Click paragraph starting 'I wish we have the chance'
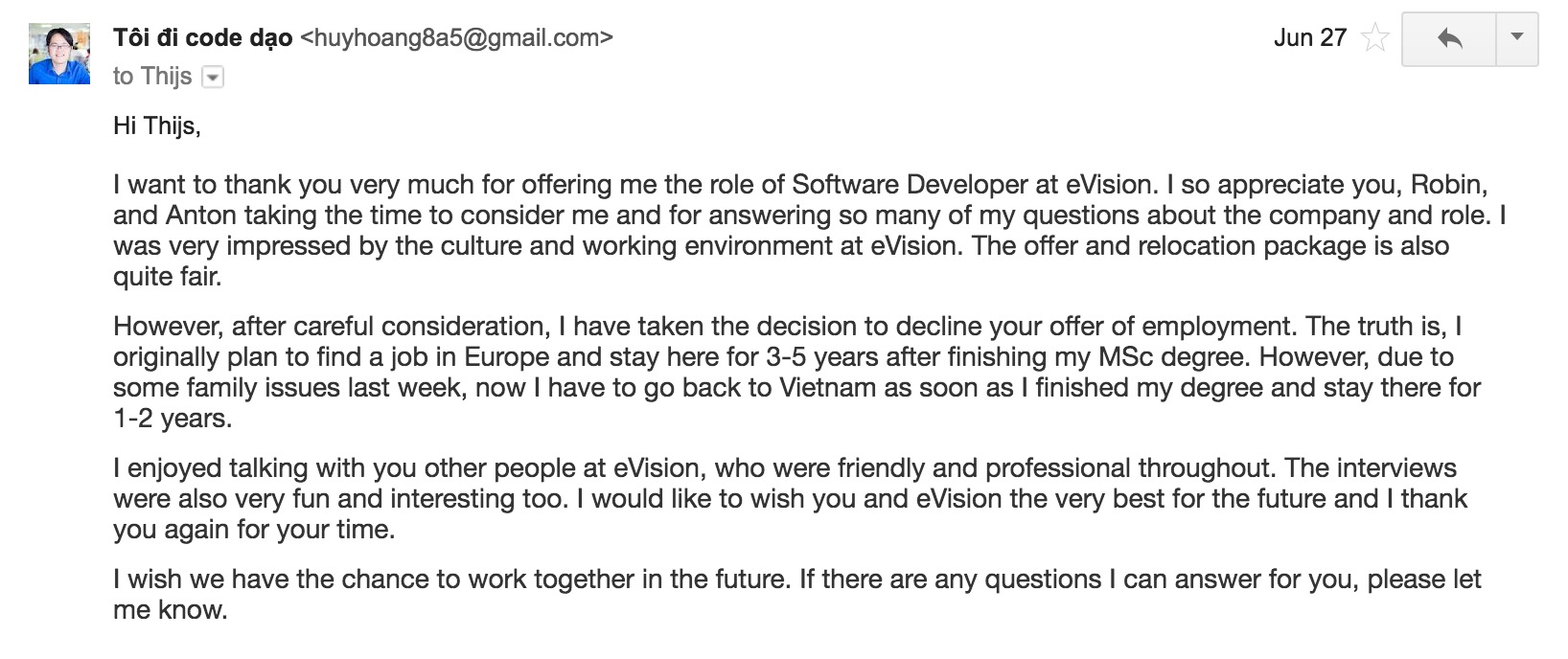 click(671, 594)
